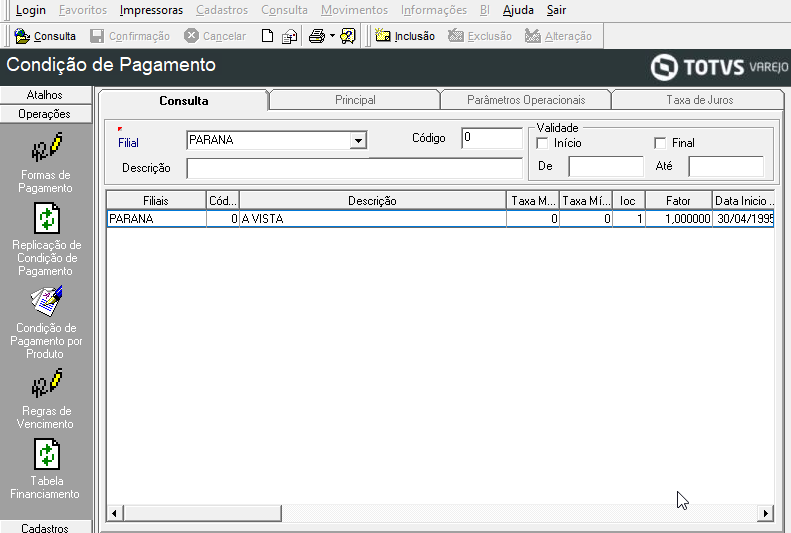Screen dimensions: 791x533
Task: Click the Operações sidebar button
Action: pos(45,114)
